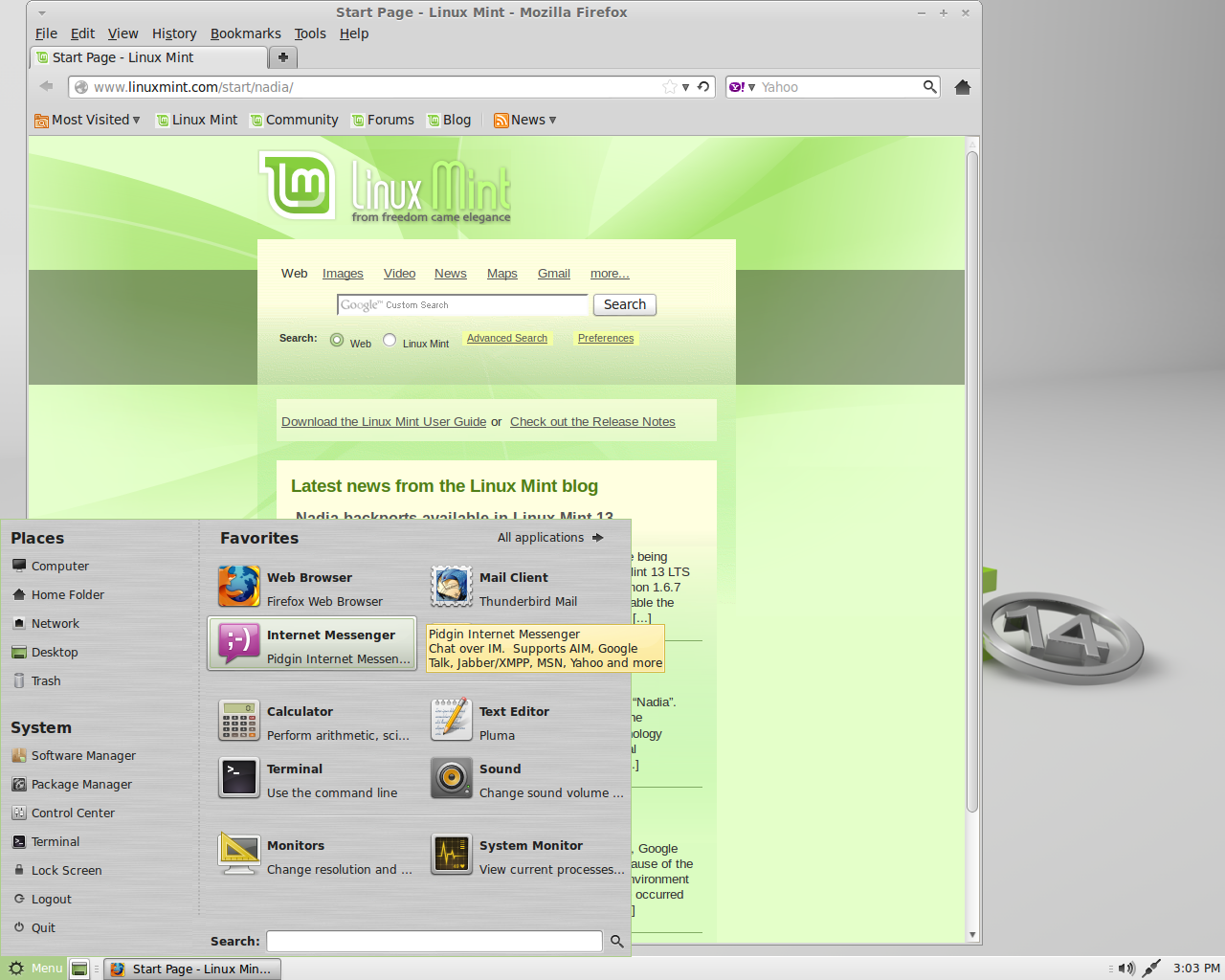Open Preferences link on start page
The height and width of the screenshot is (980, 1225).
click(x=606, y=338)
